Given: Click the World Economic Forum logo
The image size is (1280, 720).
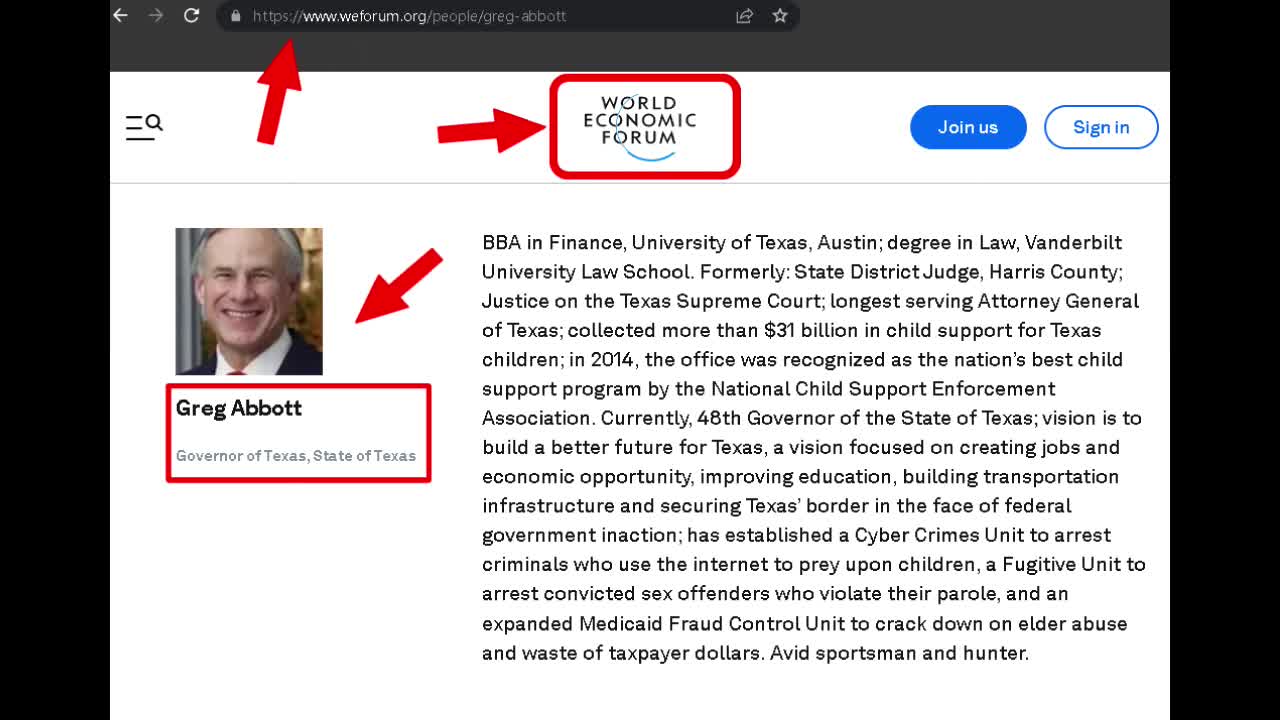Looking at the screenshot, I should pos(640,127).
